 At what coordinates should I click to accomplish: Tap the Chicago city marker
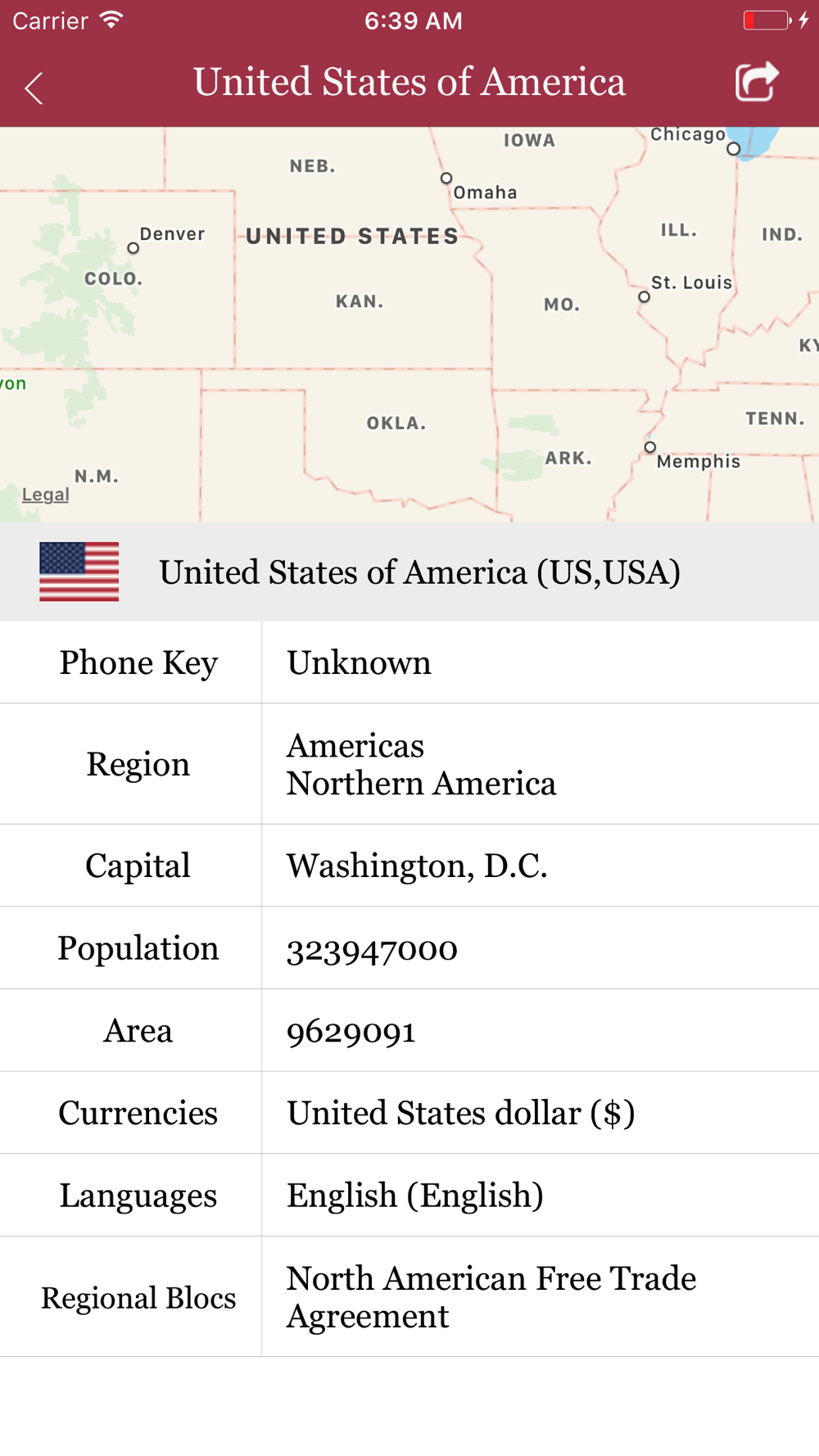pos(734,148)
